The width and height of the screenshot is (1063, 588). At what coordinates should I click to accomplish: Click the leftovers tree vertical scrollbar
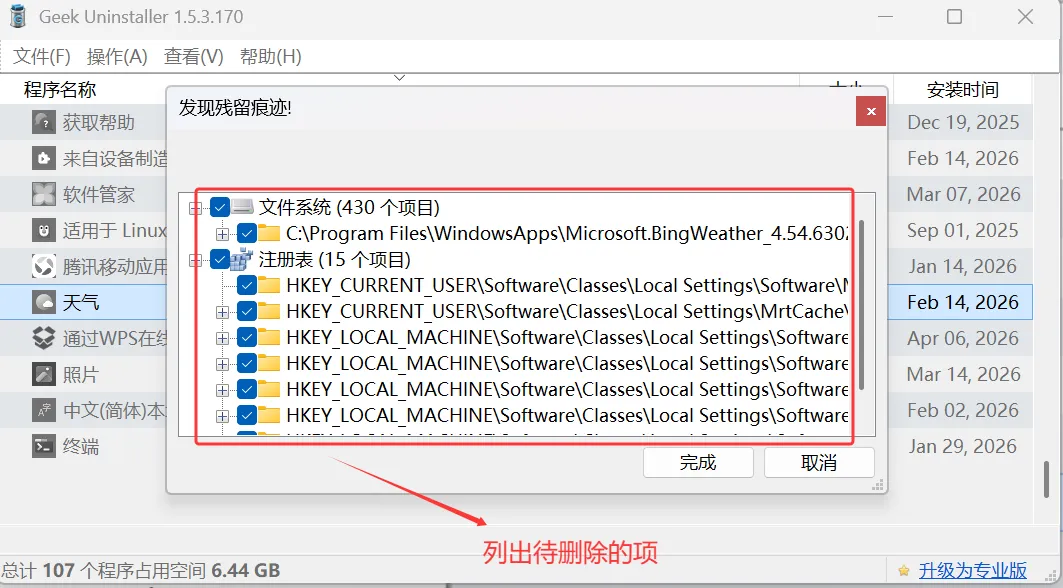pyautogui.click(x=862, y=305)
